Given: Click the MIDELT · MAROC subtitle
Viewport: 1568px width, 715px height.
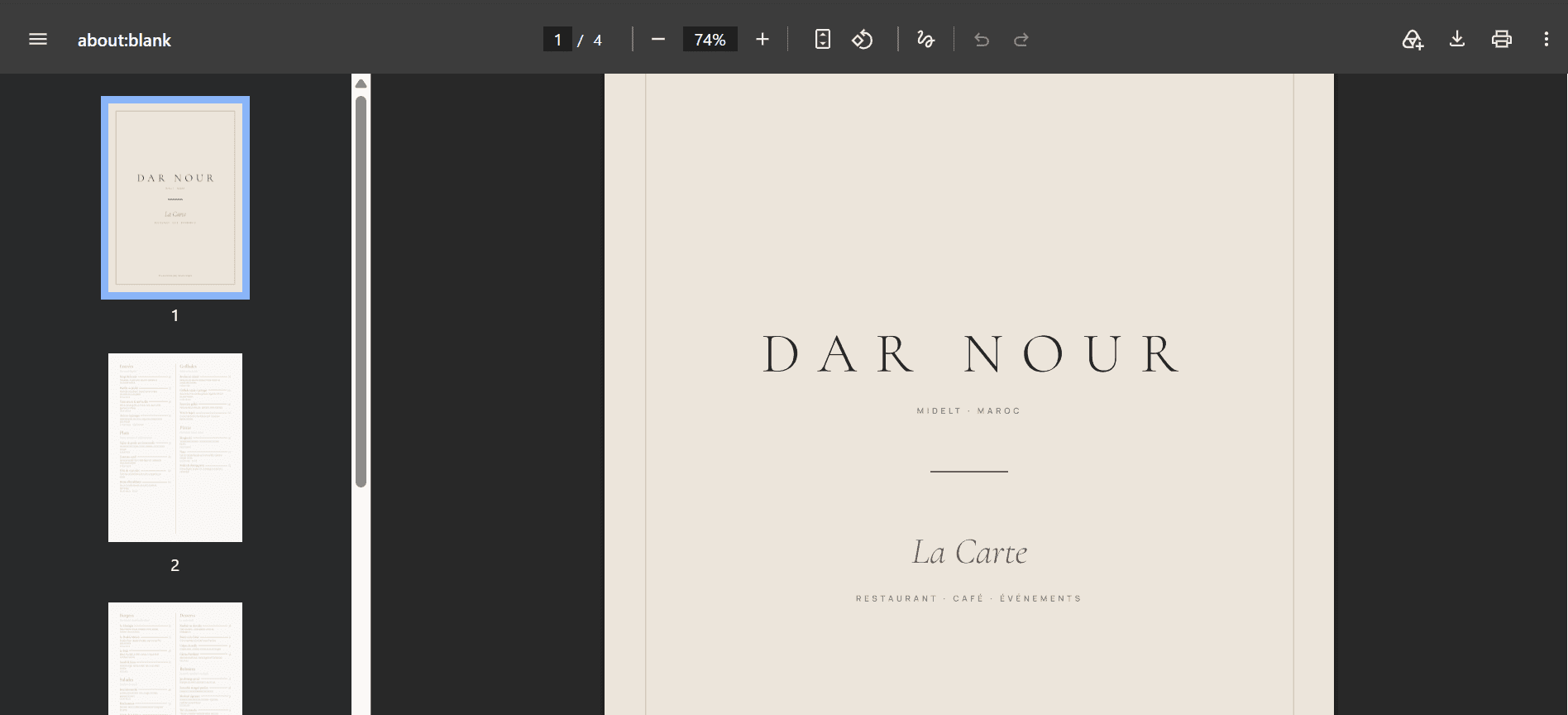Looking at the screenshot, I should [x=968, y=411].
